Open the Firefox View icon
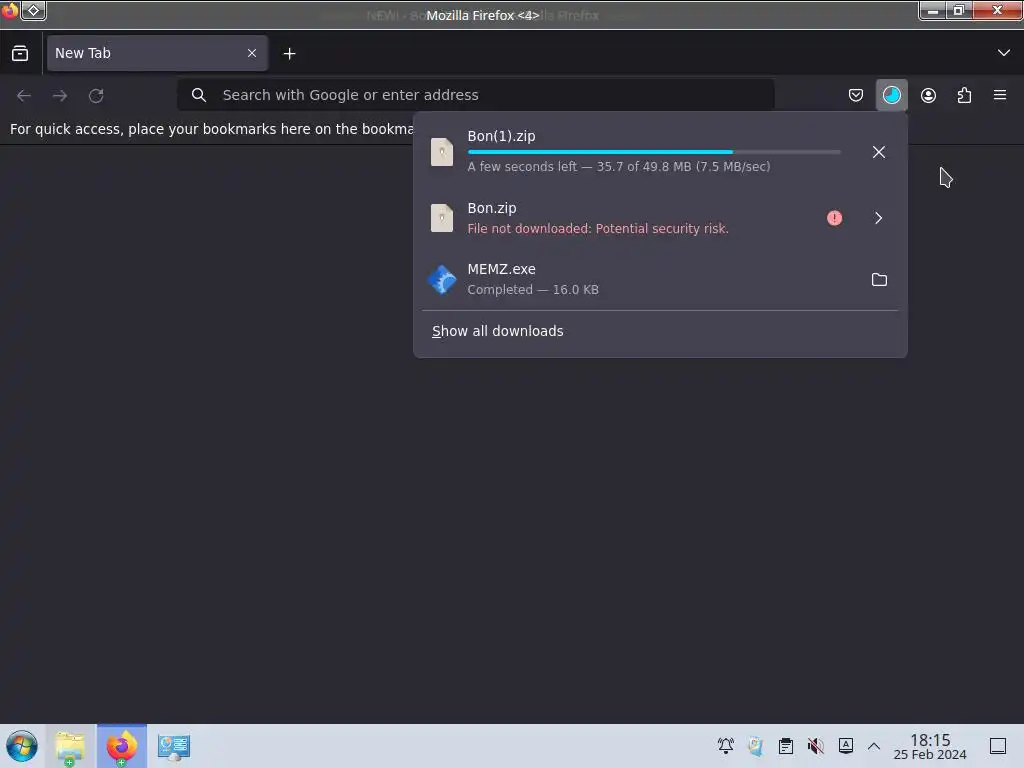Image resolution: width=1024 pixels, height=768 pixels. [x=20, y=53]
